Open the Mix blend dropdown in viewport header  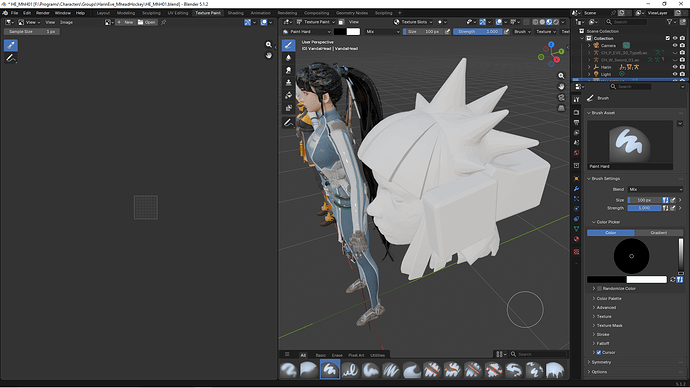383,32
